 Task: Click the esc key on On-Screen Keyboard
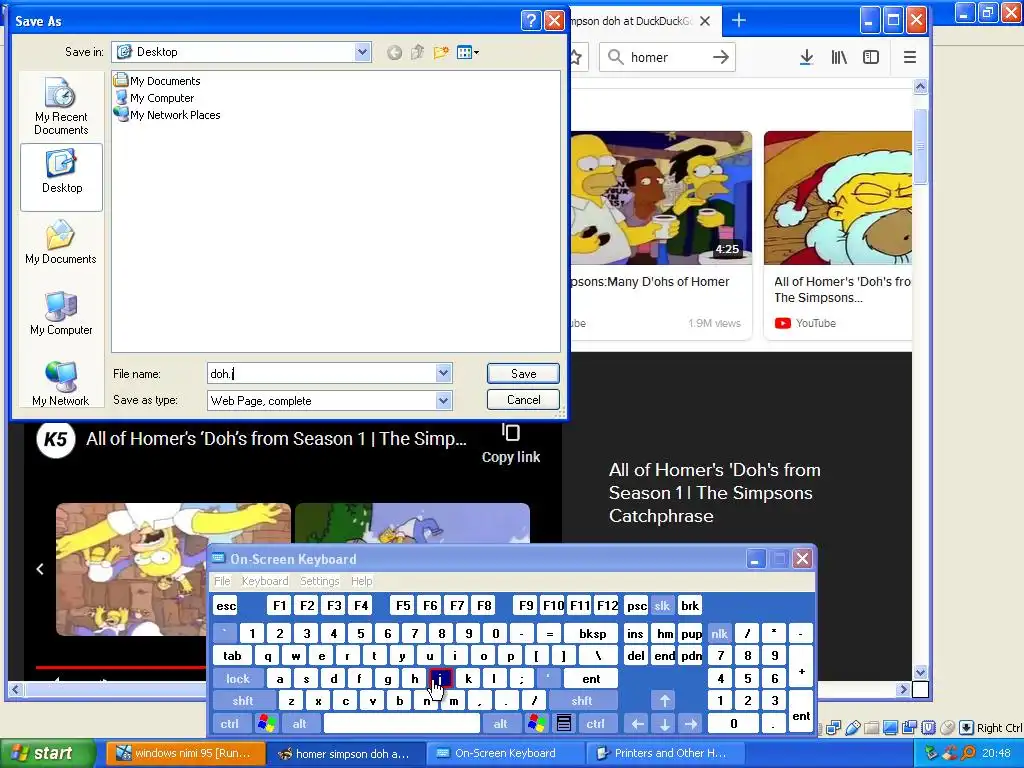(226, 606)
